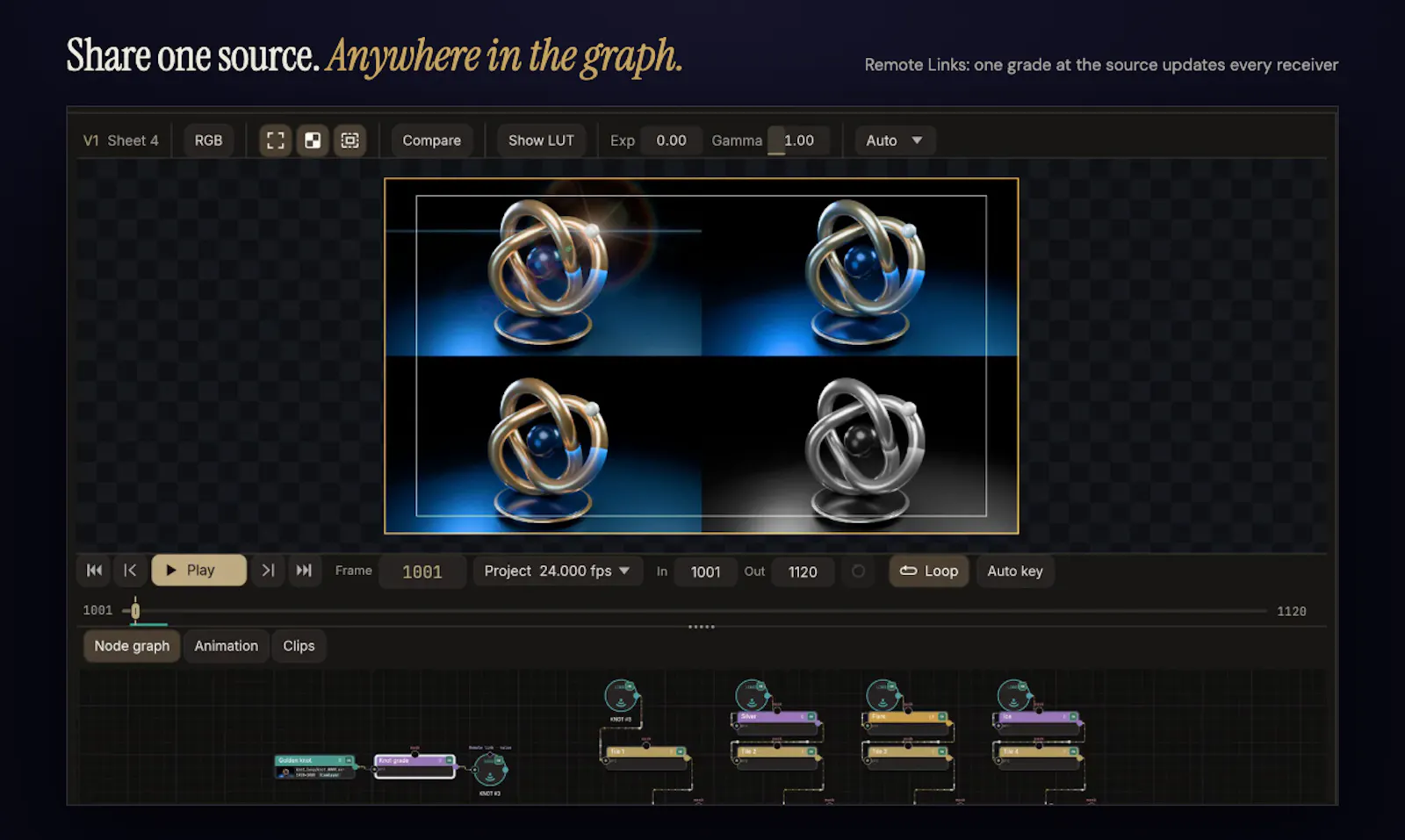This screenshot has width=1405, height=840.
Task: Select the Ice grade node
Action: (x=1038, y=722)
